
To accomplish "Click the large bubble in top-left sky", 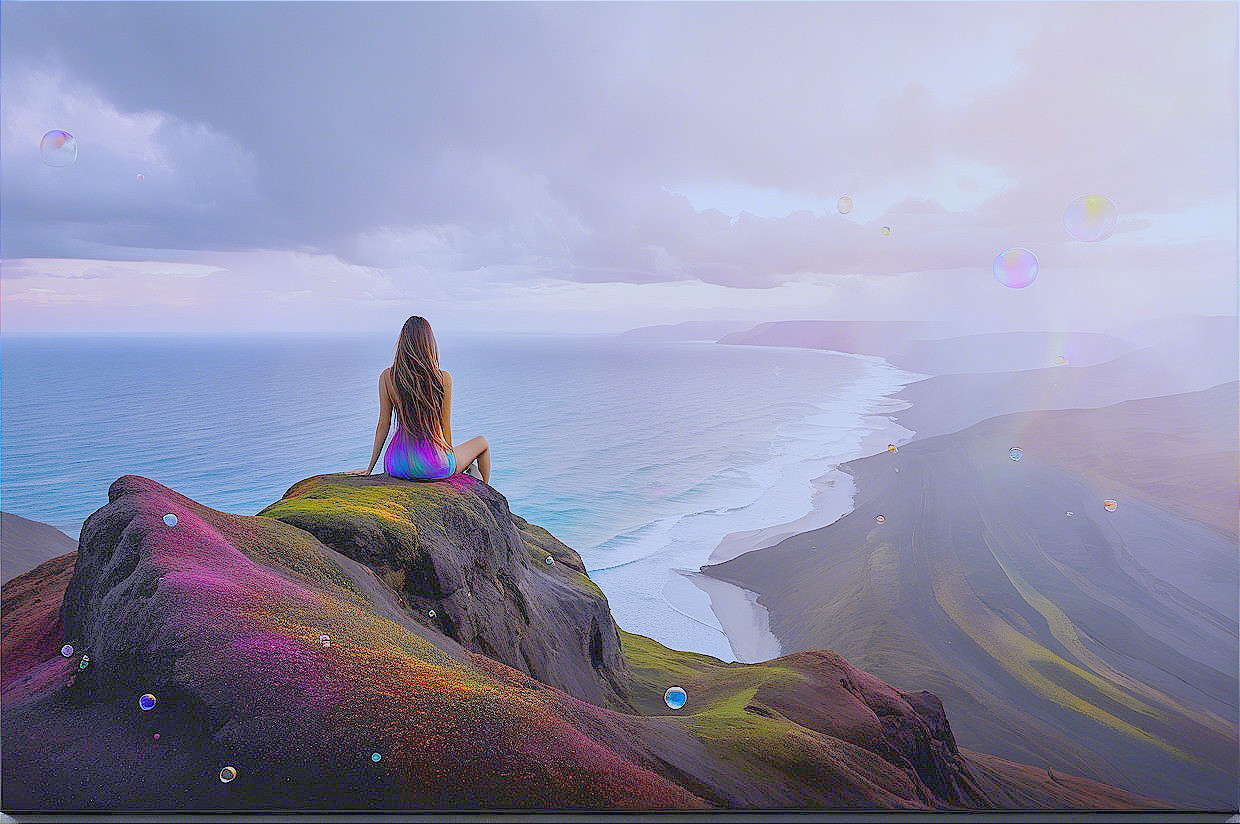I will (x=58, y=148).
